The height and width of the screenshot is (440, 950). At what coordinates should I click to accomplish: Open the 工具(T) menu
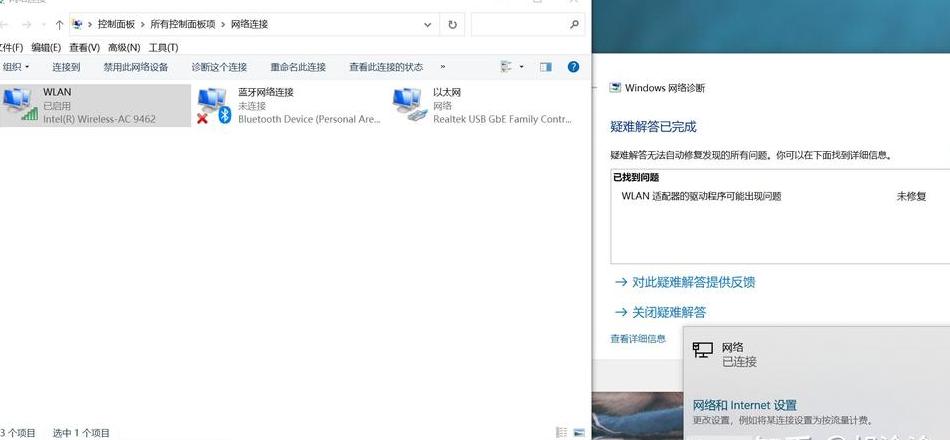click(164, 47)
